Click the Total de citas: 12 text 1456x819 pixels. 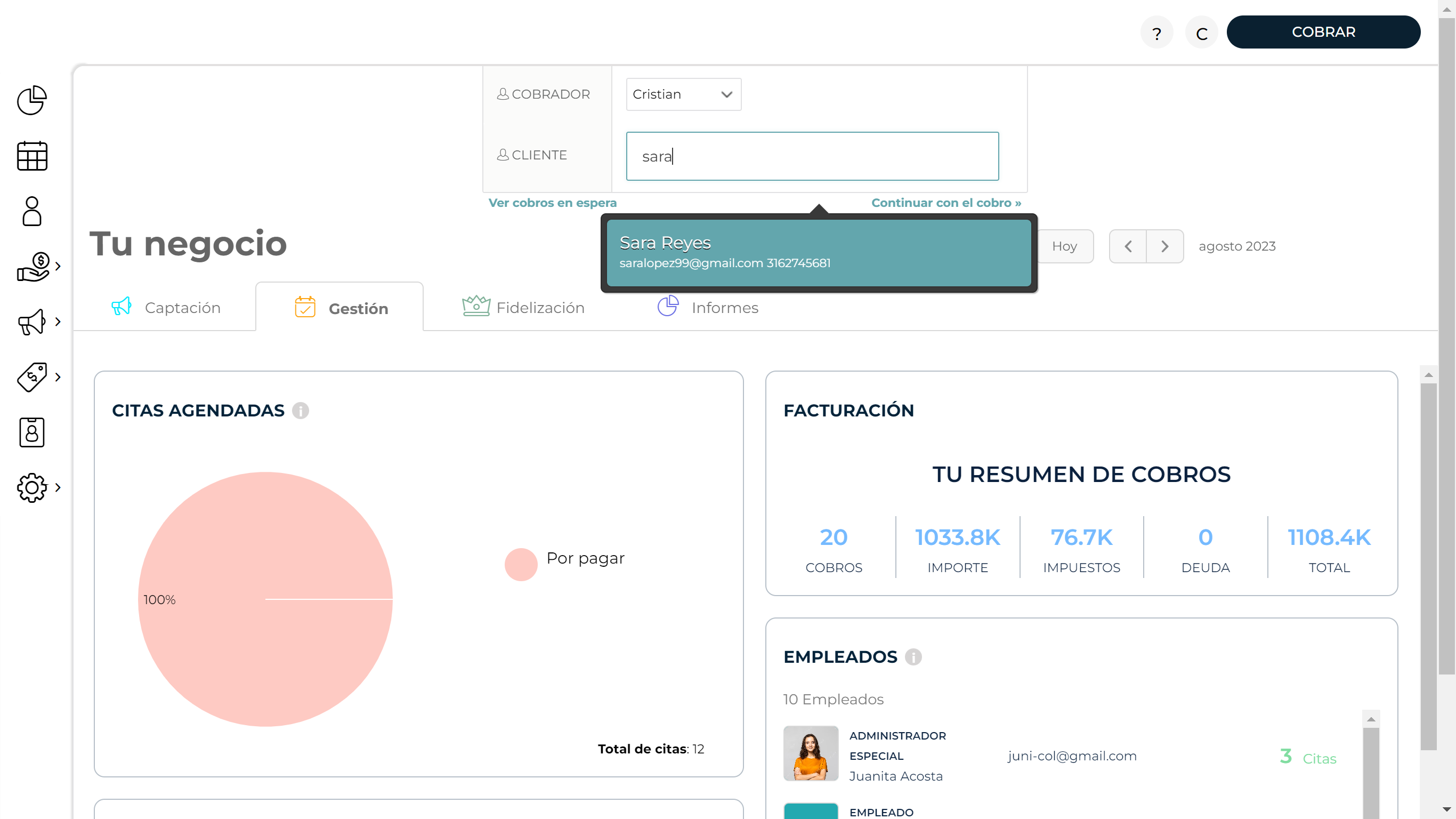(651, 749)
